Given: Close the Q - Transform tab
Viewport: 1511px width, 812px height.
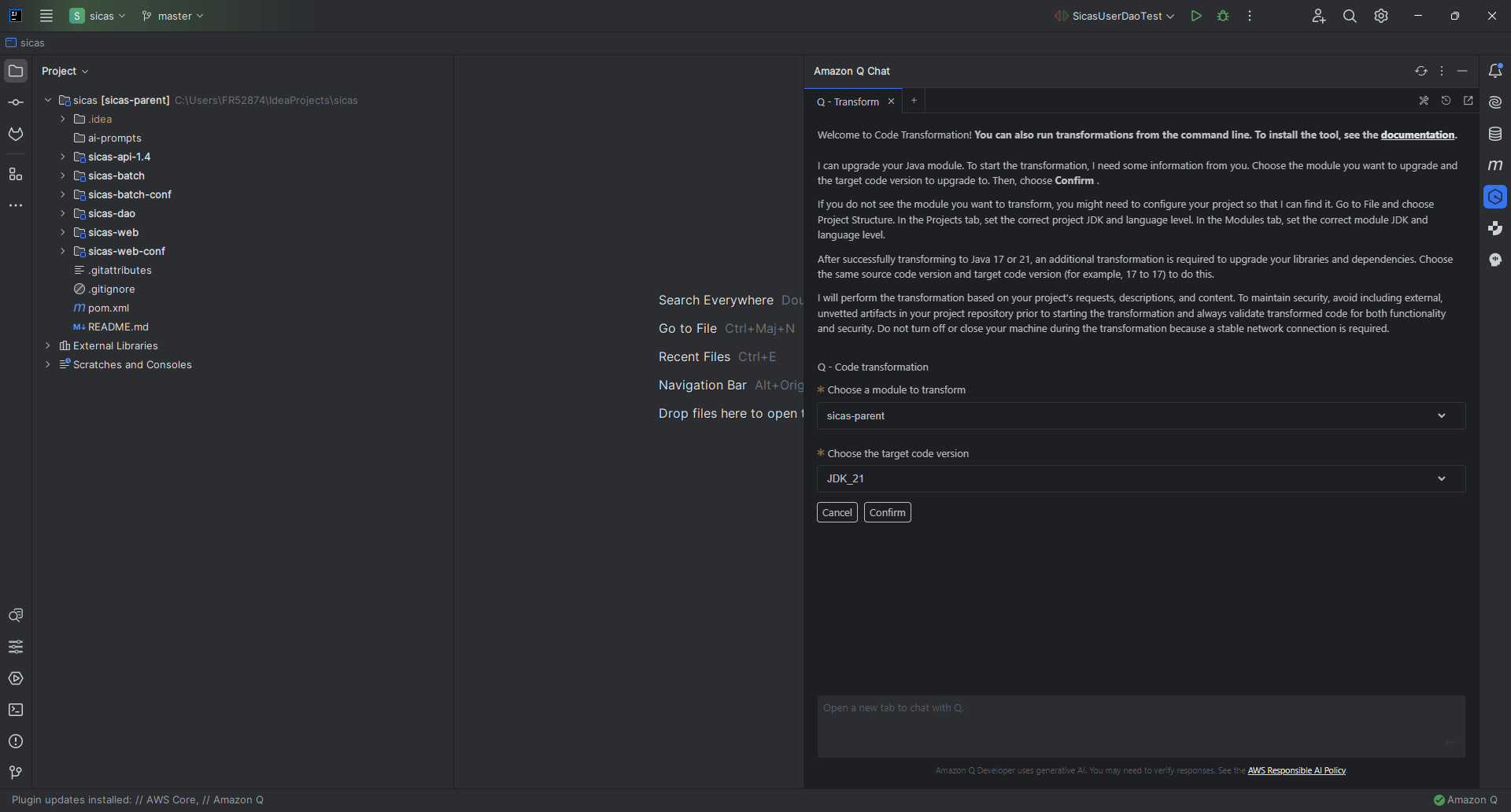Looking at the screenshot, I should (891, 101).
